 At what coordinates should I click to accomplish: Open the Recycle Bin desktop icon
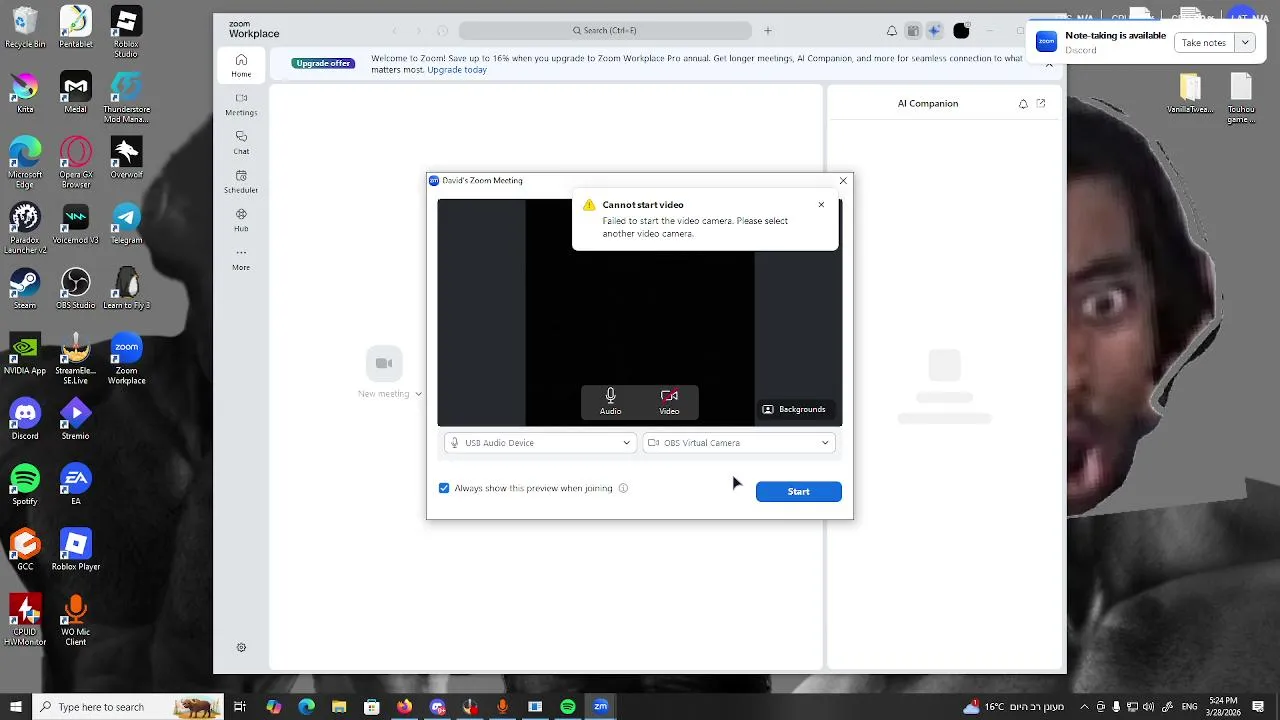(25, 27)
